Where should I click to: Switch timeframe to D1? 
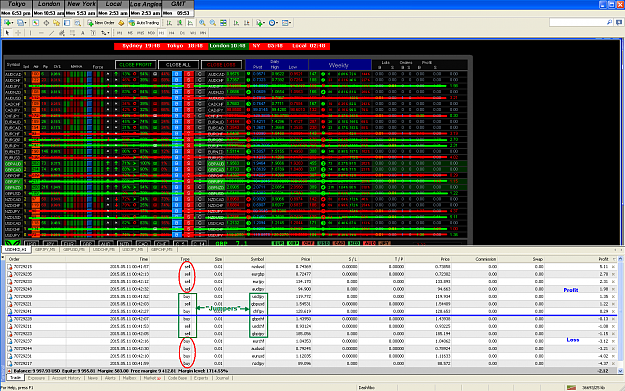point(182,33)
